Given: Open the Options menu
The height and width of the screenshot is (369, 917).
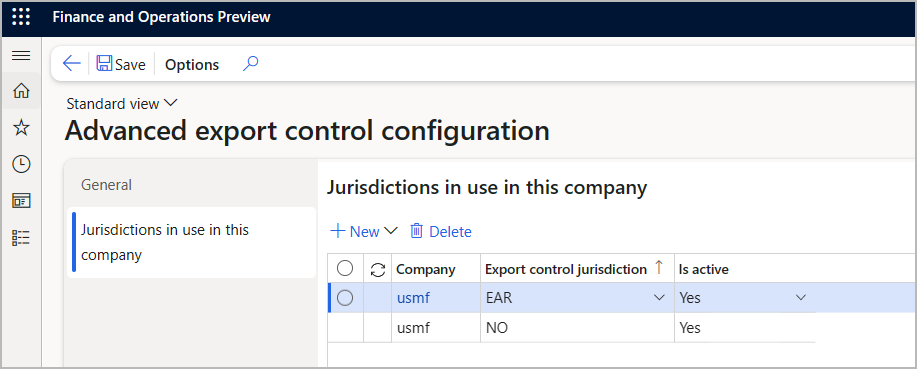Looking at the screenshot, I should (x=192, y=64).
